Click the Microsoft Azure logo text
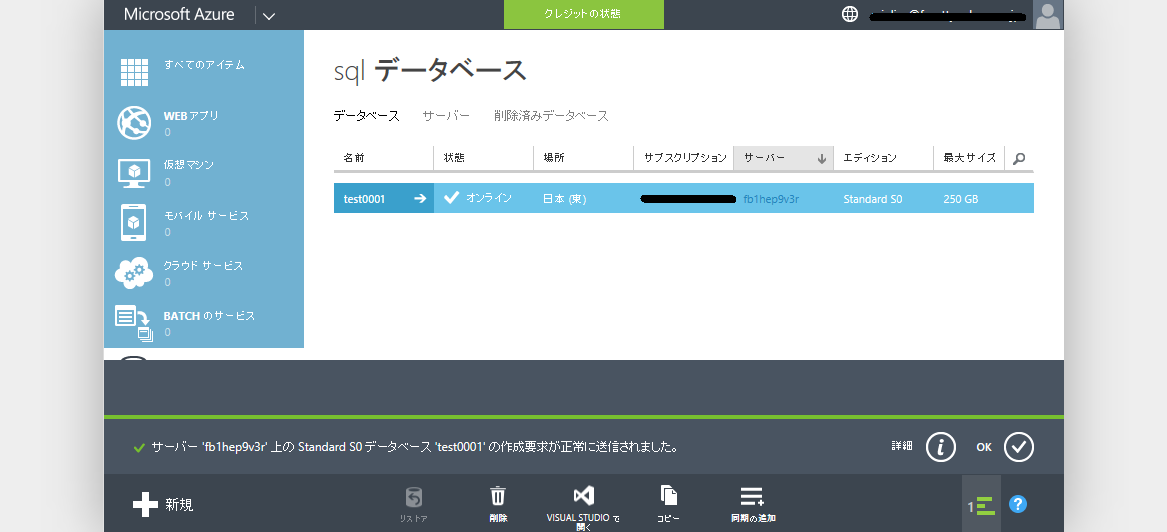Screen dimensions: 1167x532 click(x=179, y=14)
